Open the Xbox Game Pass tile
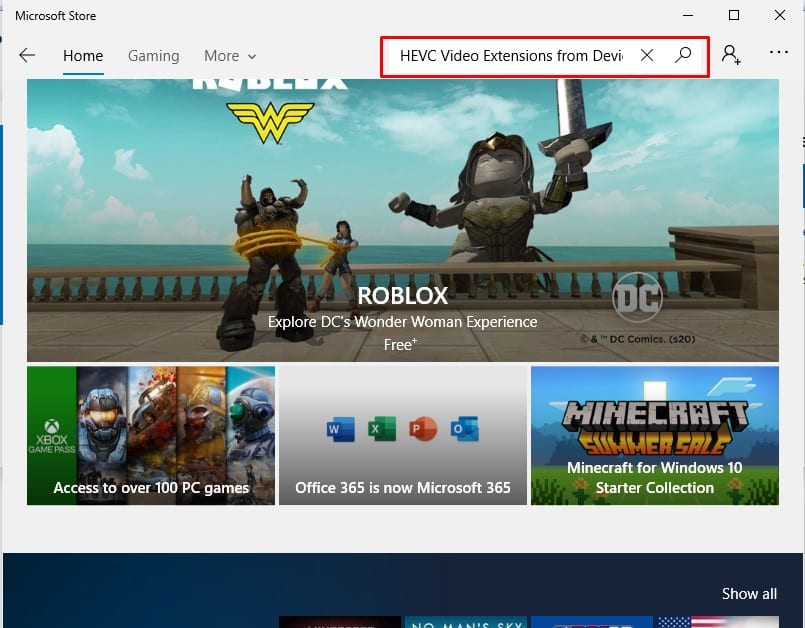This screenshot has width=805, height=628. click(x=151, y=435)
